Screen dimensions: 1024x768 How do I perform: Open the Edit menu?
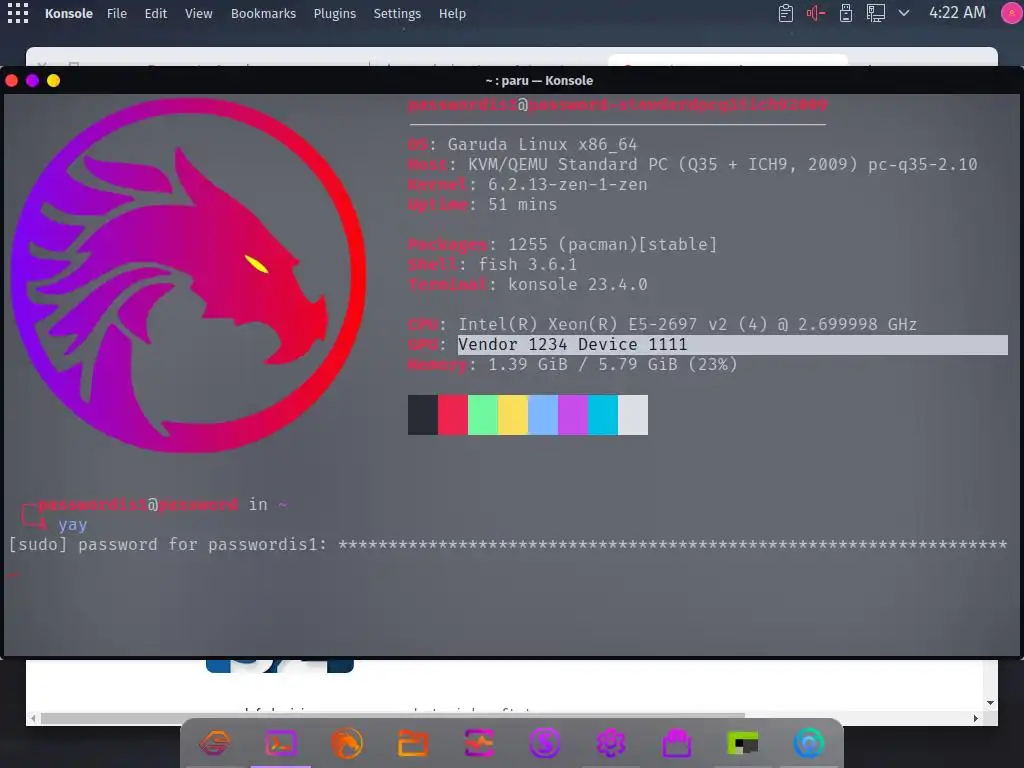pos(155,13)
